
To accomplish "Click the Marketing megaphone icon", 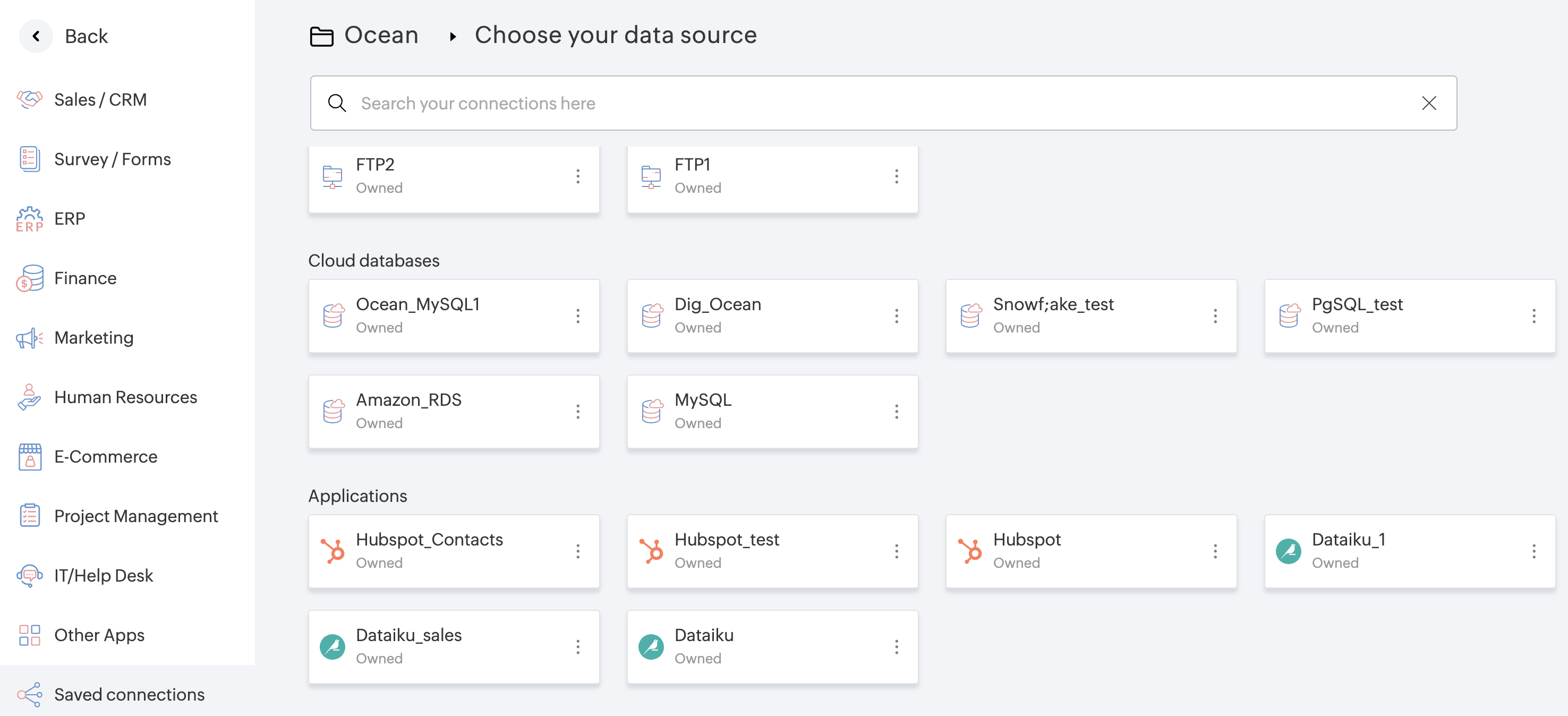I will [29, 338].
